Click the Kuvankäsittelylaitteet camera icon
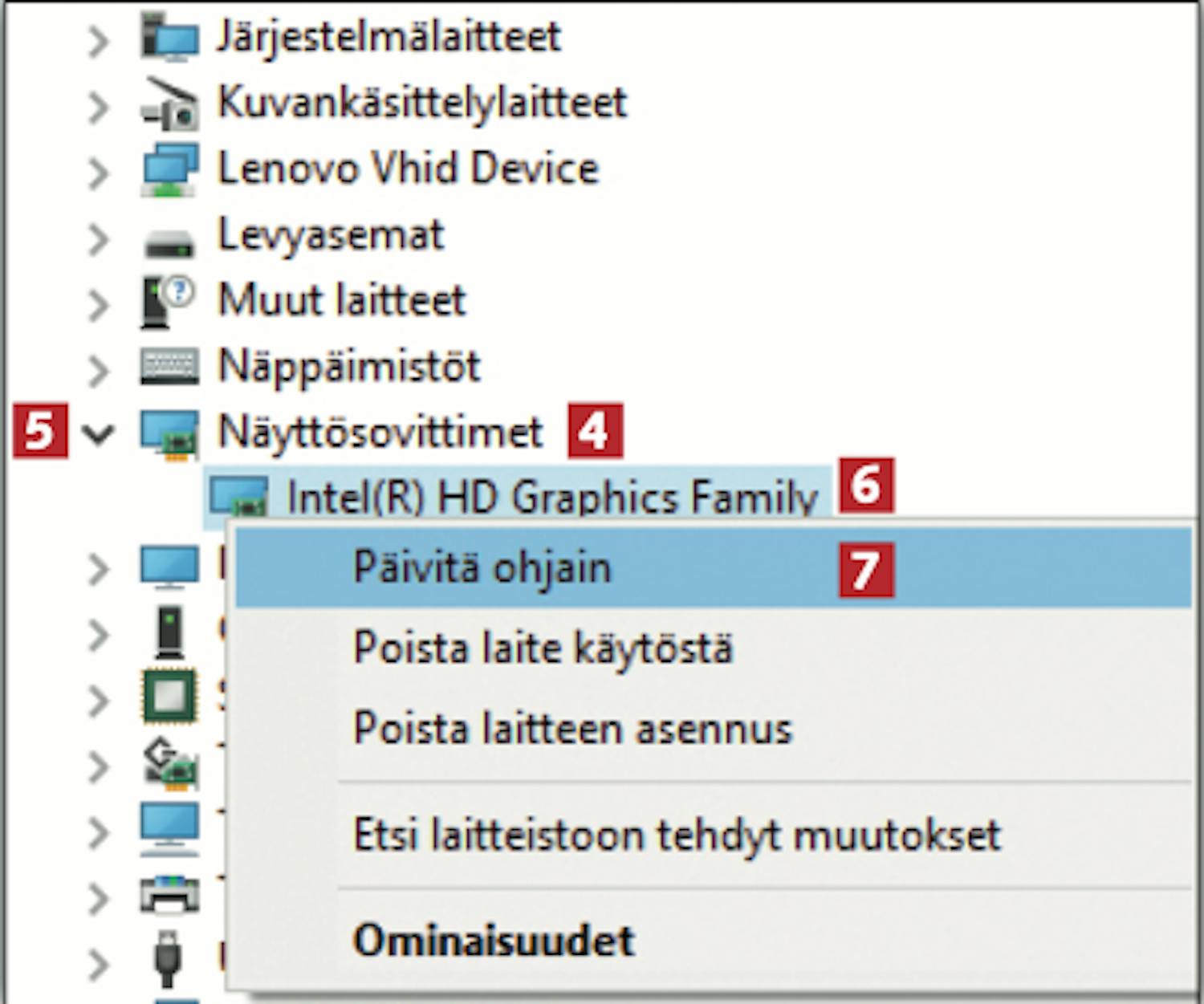This screenshot has width=1204, height=1004. [169, 104]
